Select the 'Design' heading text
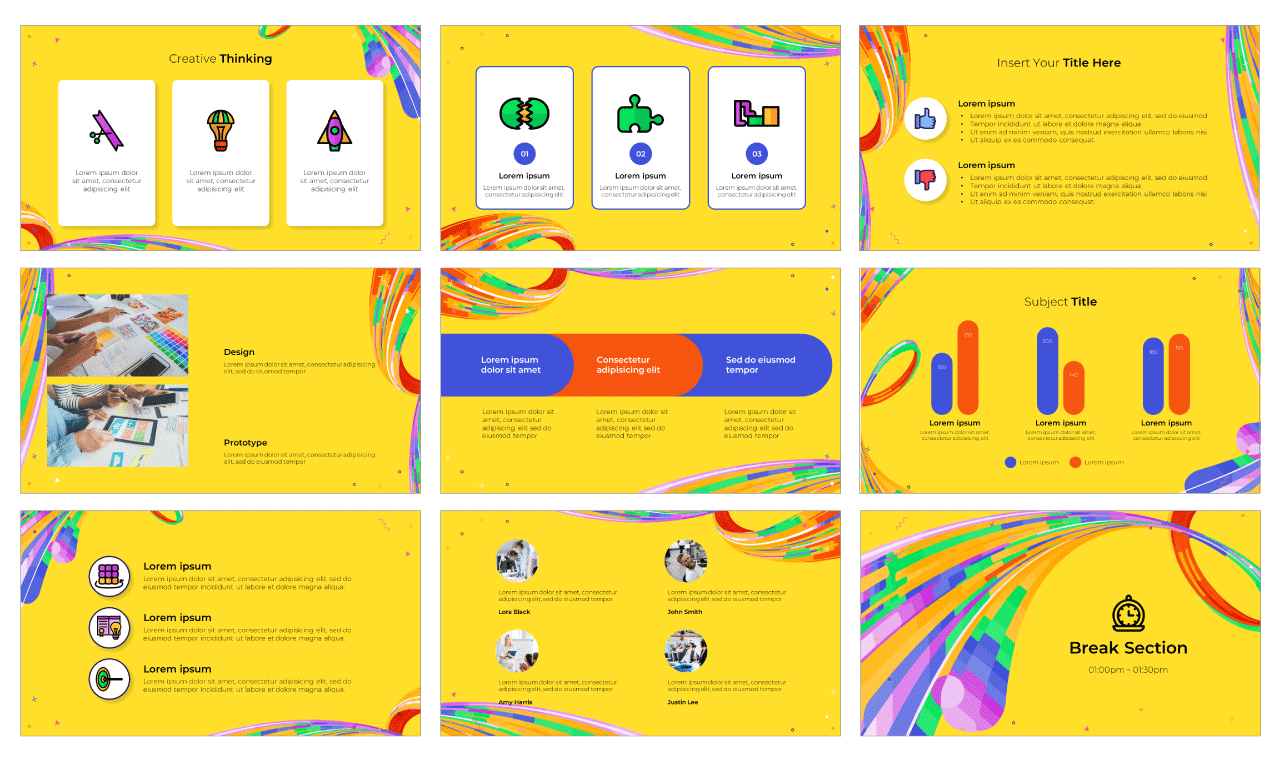Viewport: 1280px width, 760px height. coord(239,352)
